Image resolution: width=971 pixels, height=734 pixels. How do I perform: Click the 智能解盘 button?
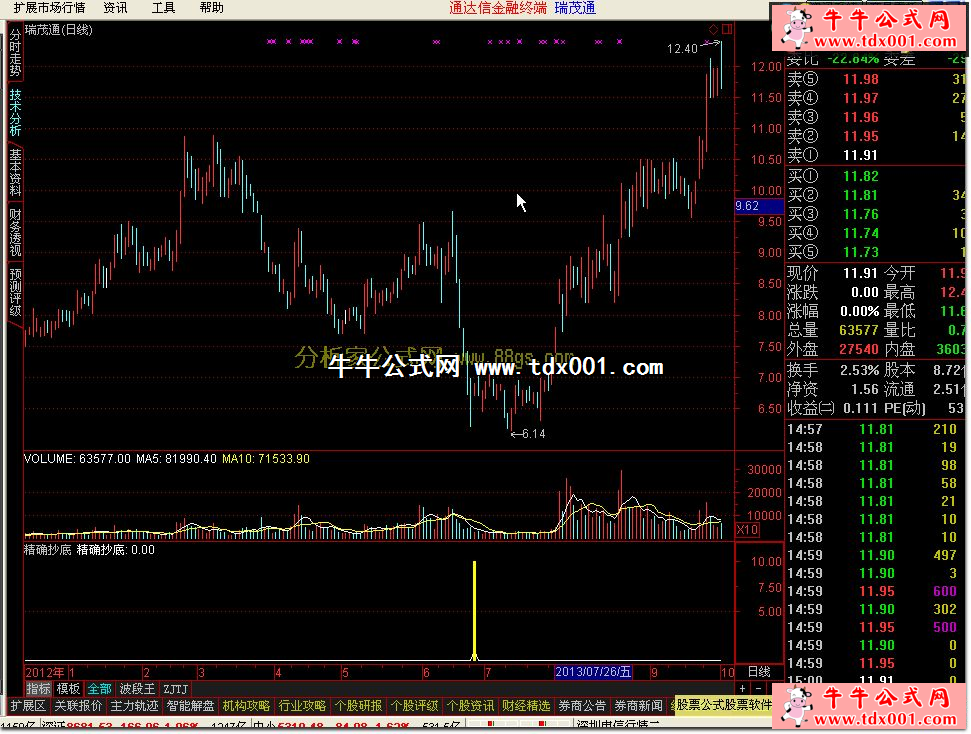click(190, 706)
